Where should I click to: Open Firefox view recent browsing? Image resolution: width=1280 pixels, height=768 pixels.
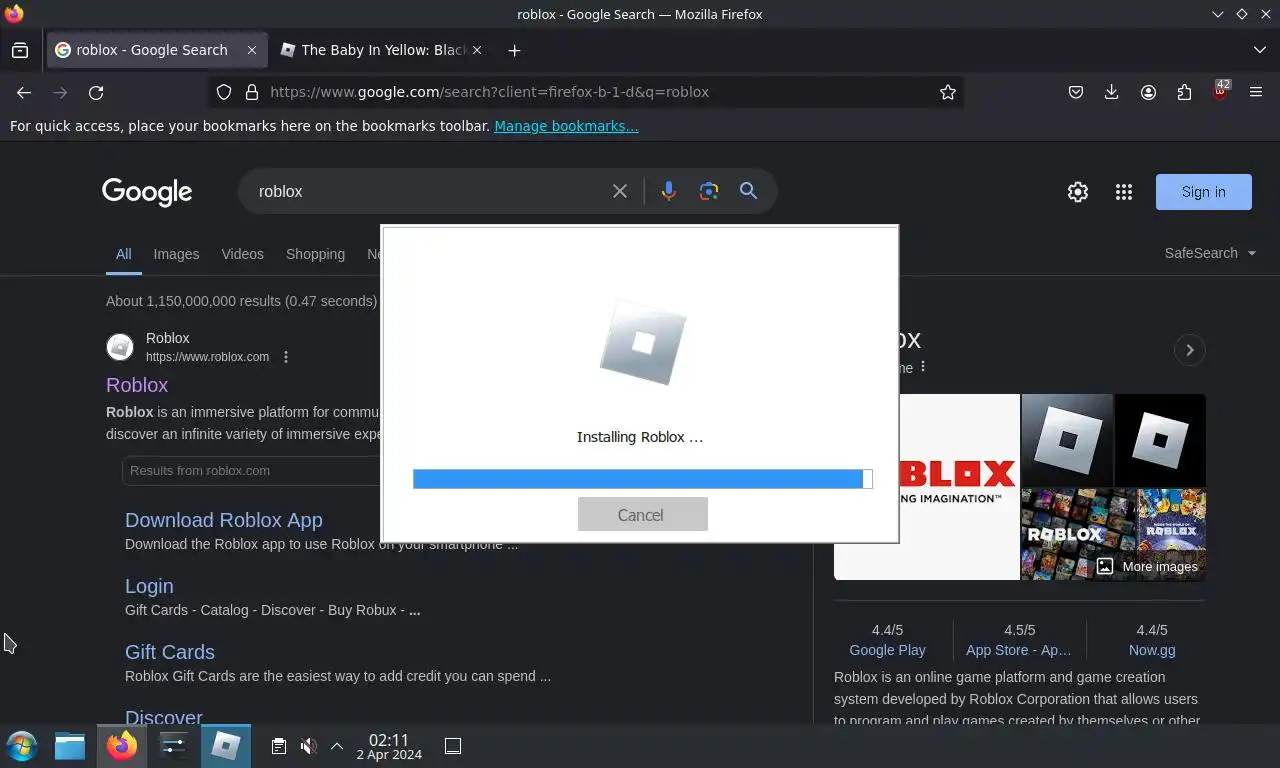pos(20,50)
